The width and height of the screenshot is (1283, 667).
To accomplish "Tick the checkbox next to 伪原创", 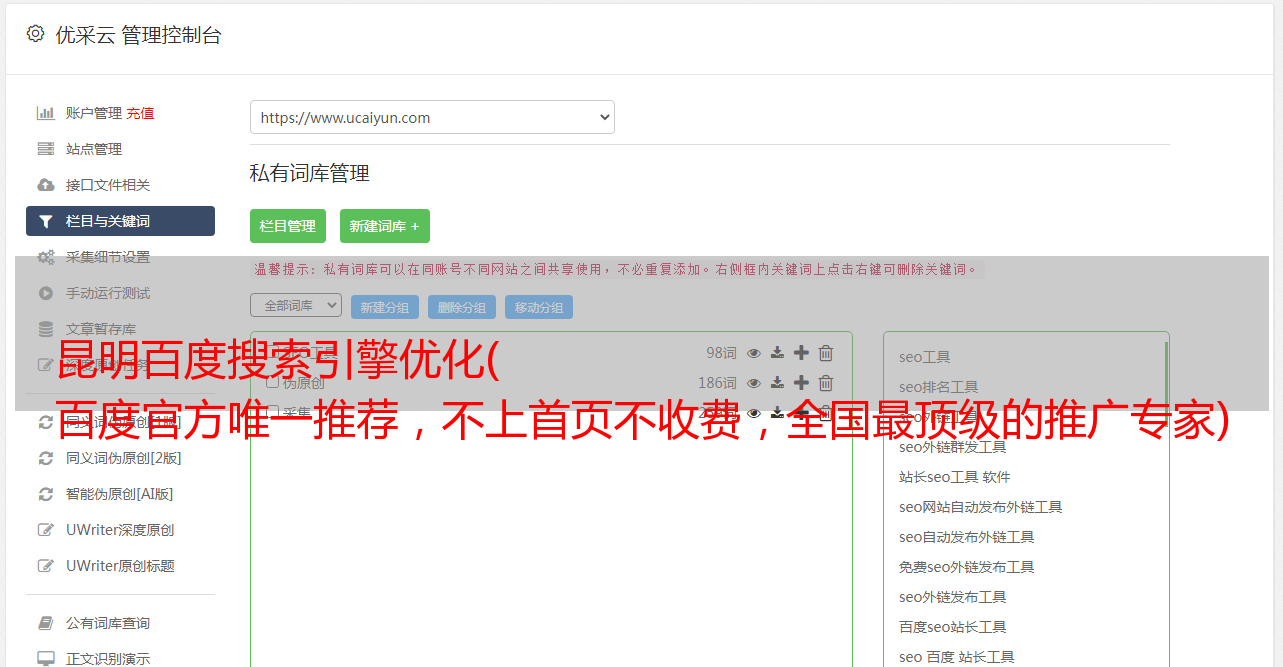I will [x=272, y=382].
